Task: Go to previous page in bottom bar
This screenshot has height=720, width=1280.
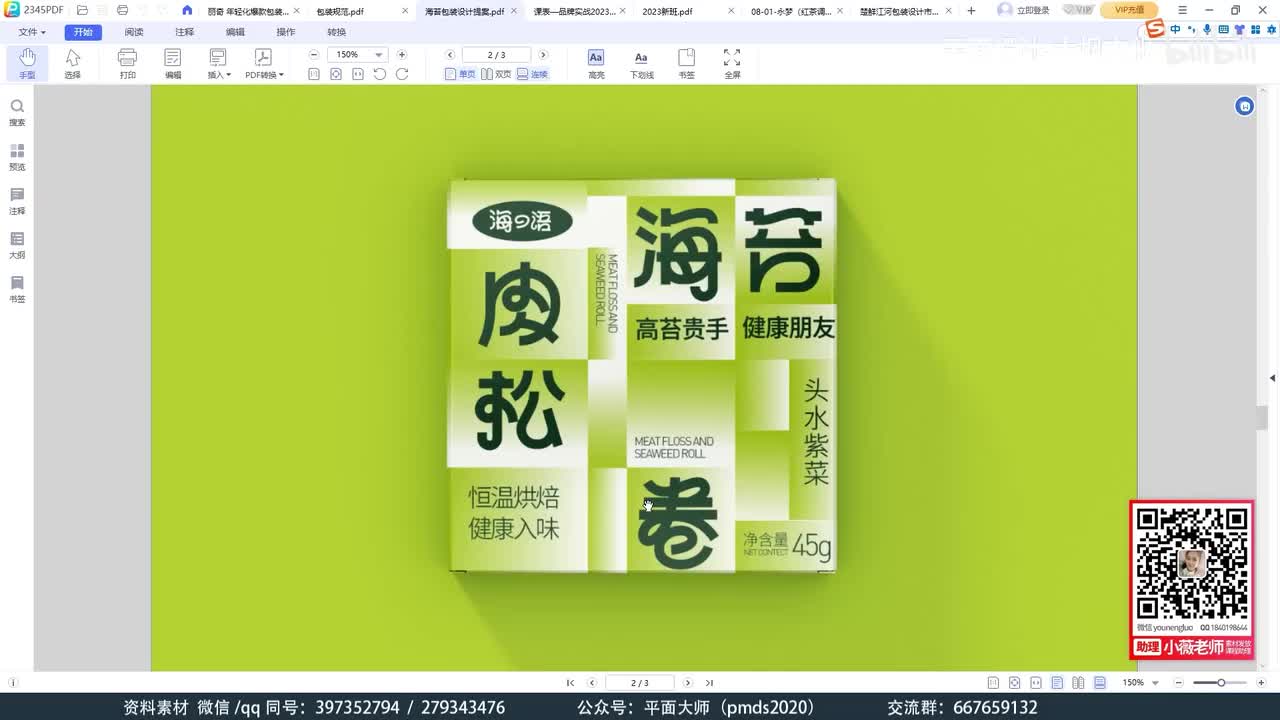Action: (592, 683)
